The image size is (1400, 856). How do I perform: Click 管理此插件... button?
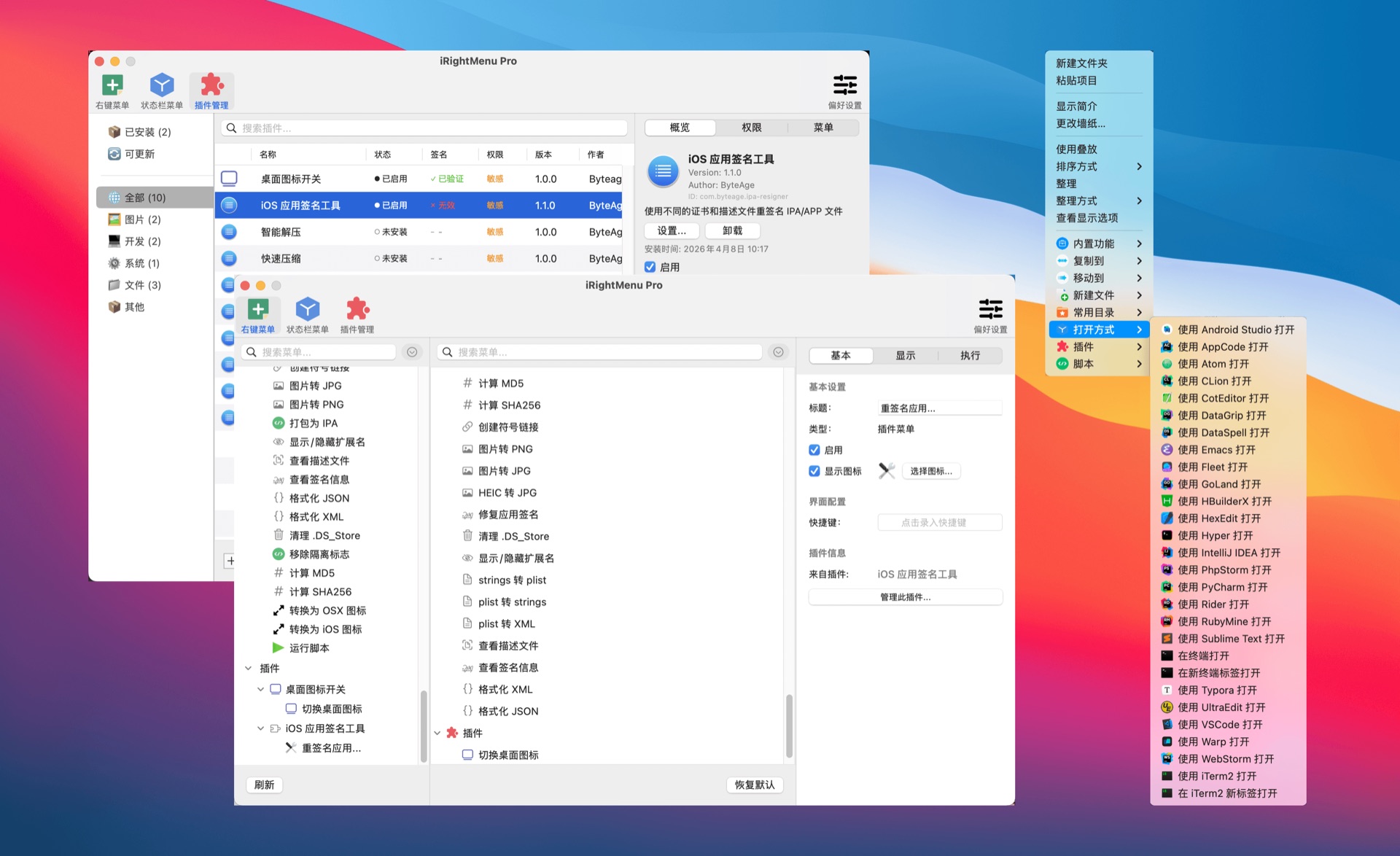click(x=905, y=597)
